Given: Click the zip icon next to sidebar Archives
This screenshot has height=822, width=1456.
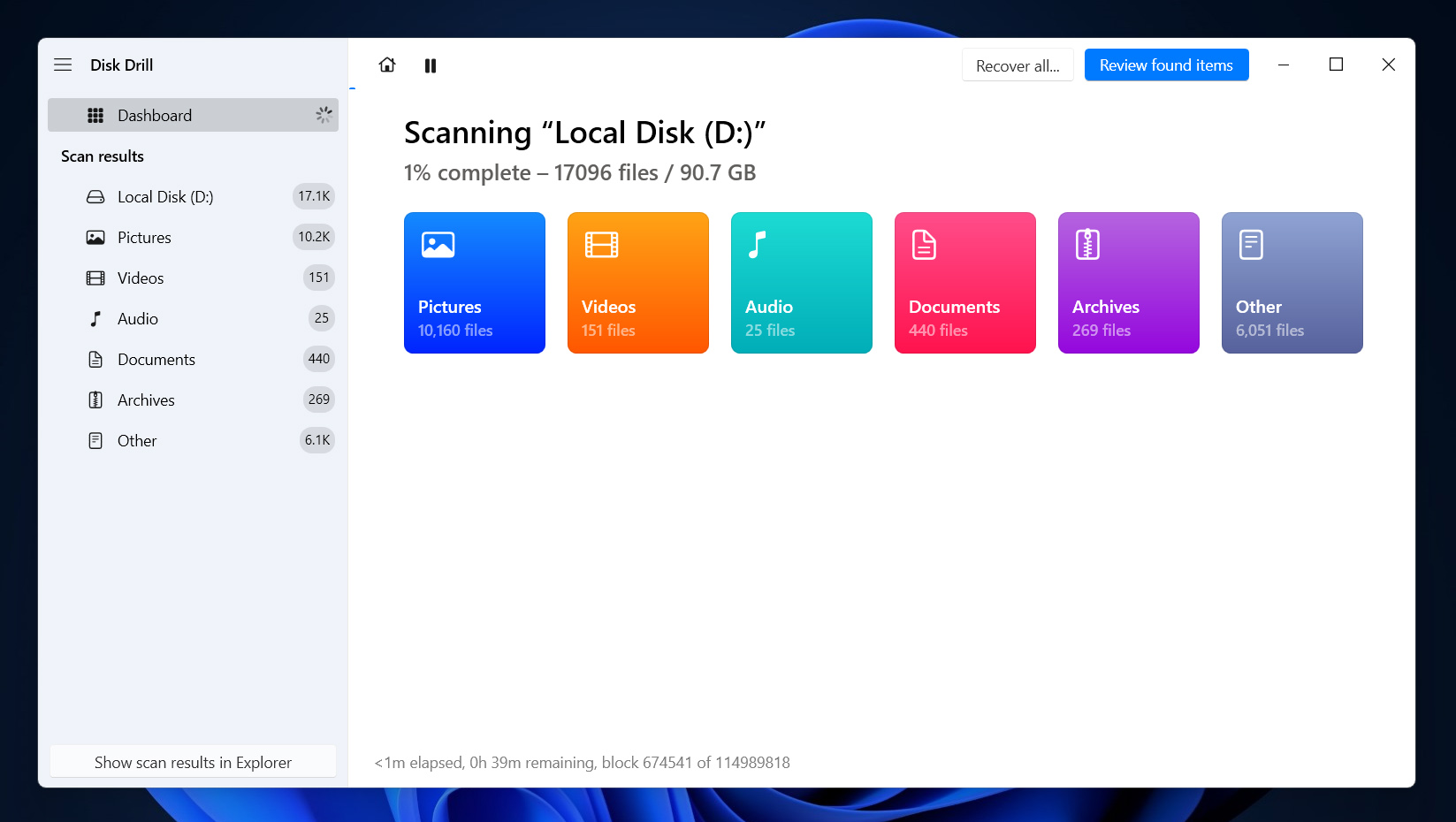Looking at the screenshot, I should coord(95,400).
